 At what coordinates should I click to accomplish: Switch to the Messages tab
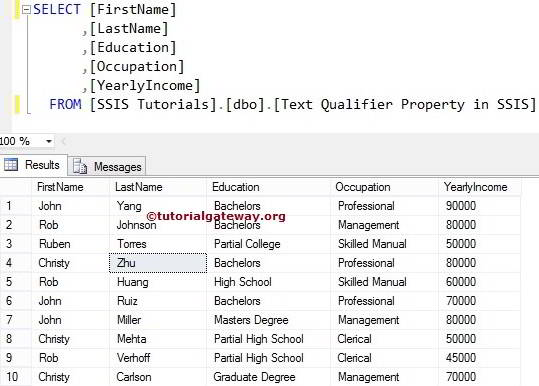click(107, 167)
